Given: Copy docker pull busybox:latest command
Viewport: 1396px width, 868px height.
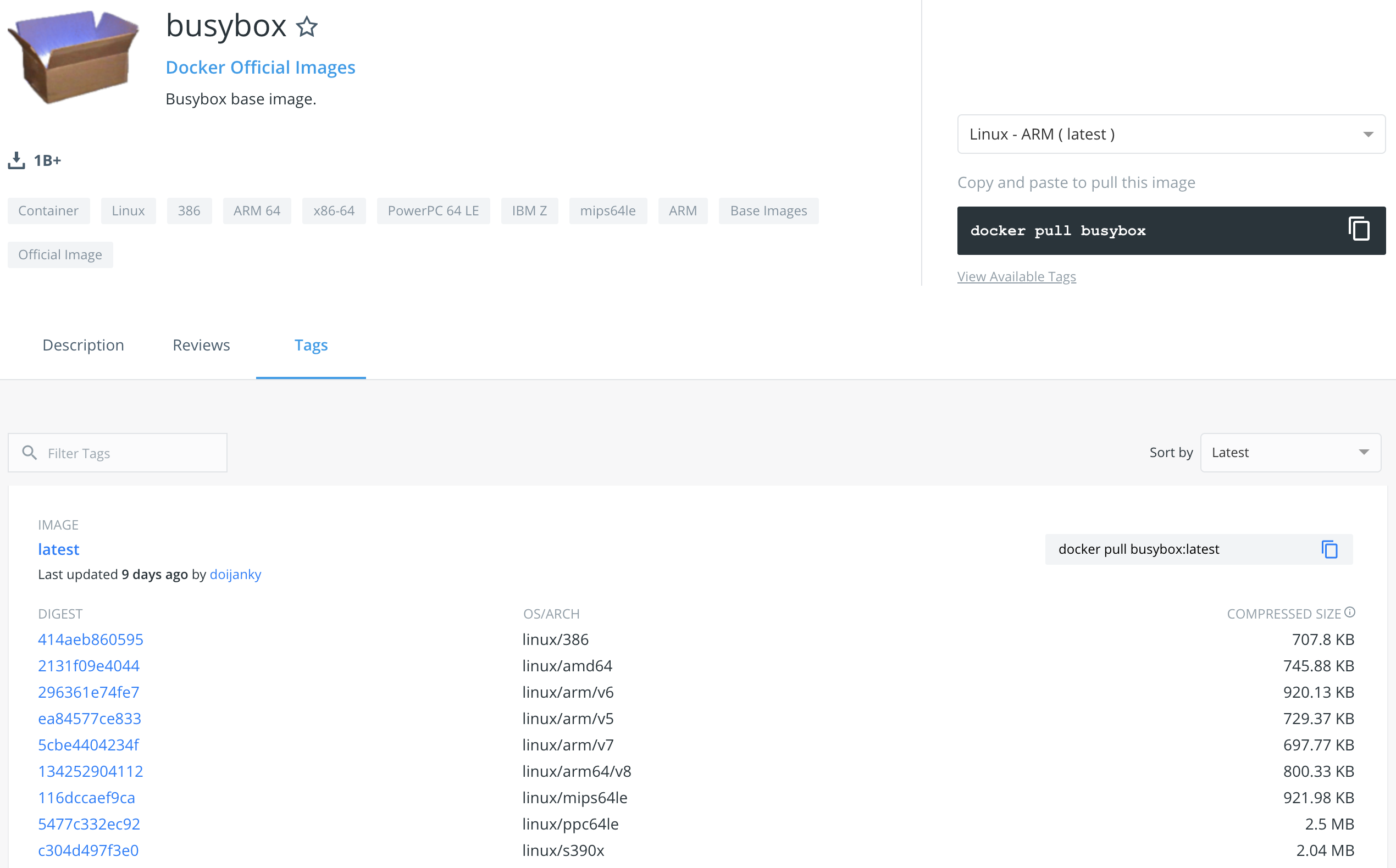Looking at the screenshot, I should tap(1329, 549).
